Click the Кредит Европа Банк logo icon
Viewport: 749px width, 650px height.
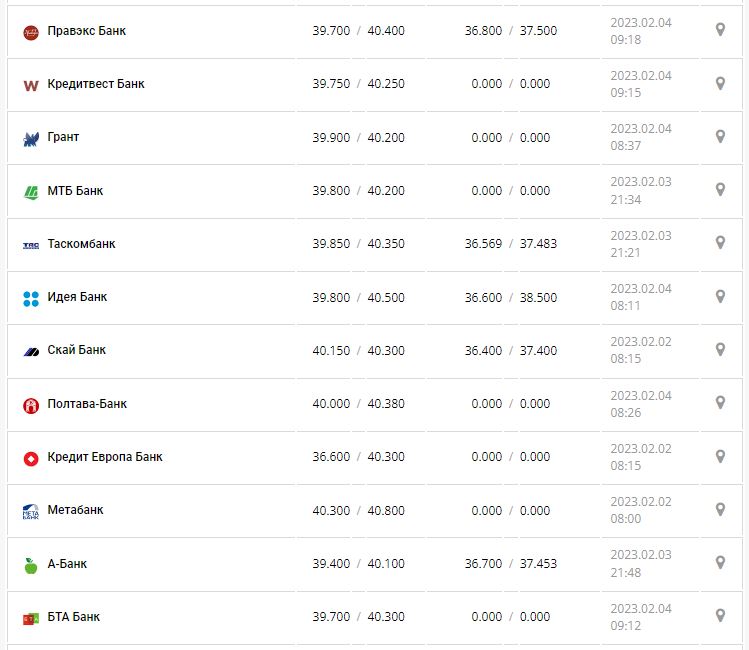pyautogui.click(x=30, y=458)
